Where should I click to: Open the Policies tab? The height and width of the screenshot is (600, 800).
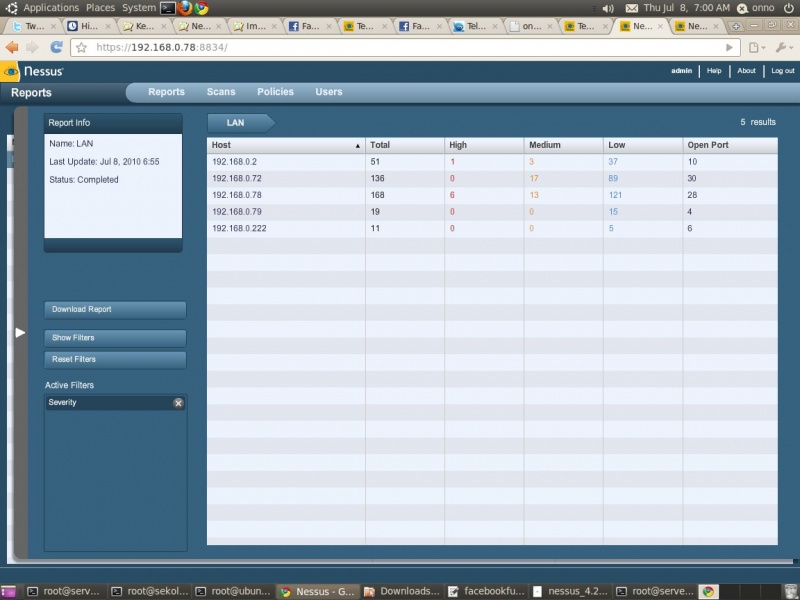pyautogui.click(x=275, y=92)
